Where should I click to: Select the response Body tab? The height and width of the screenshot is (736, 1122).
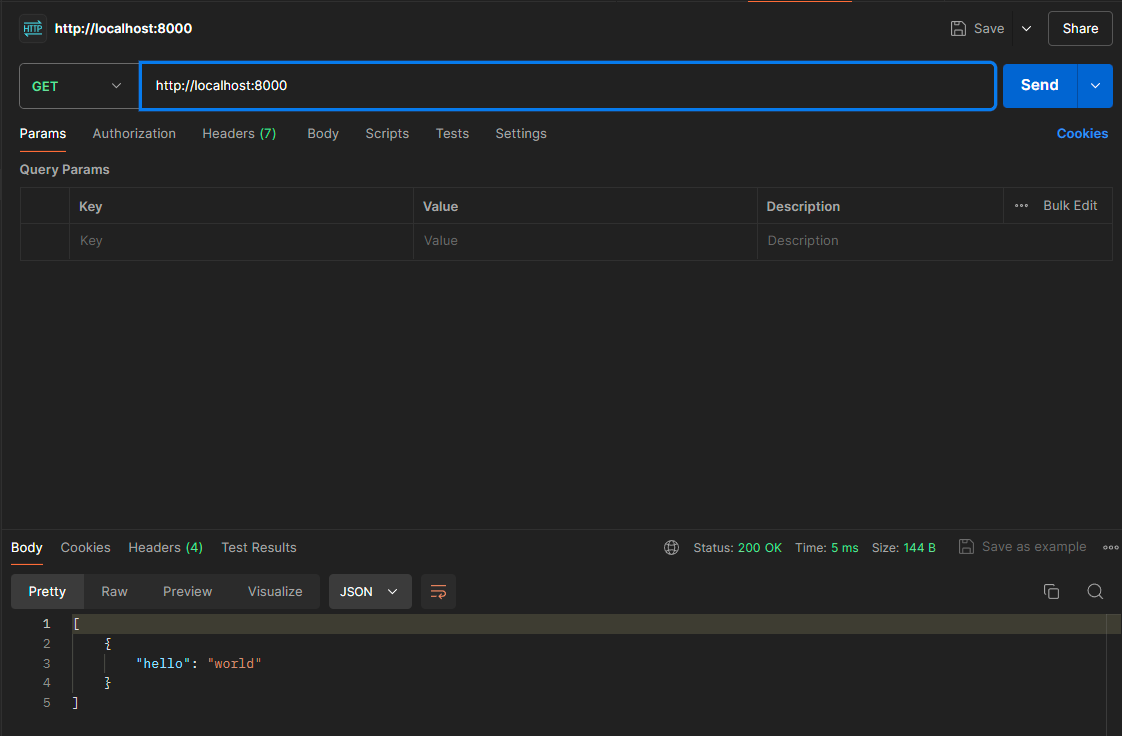click(26, 548)
